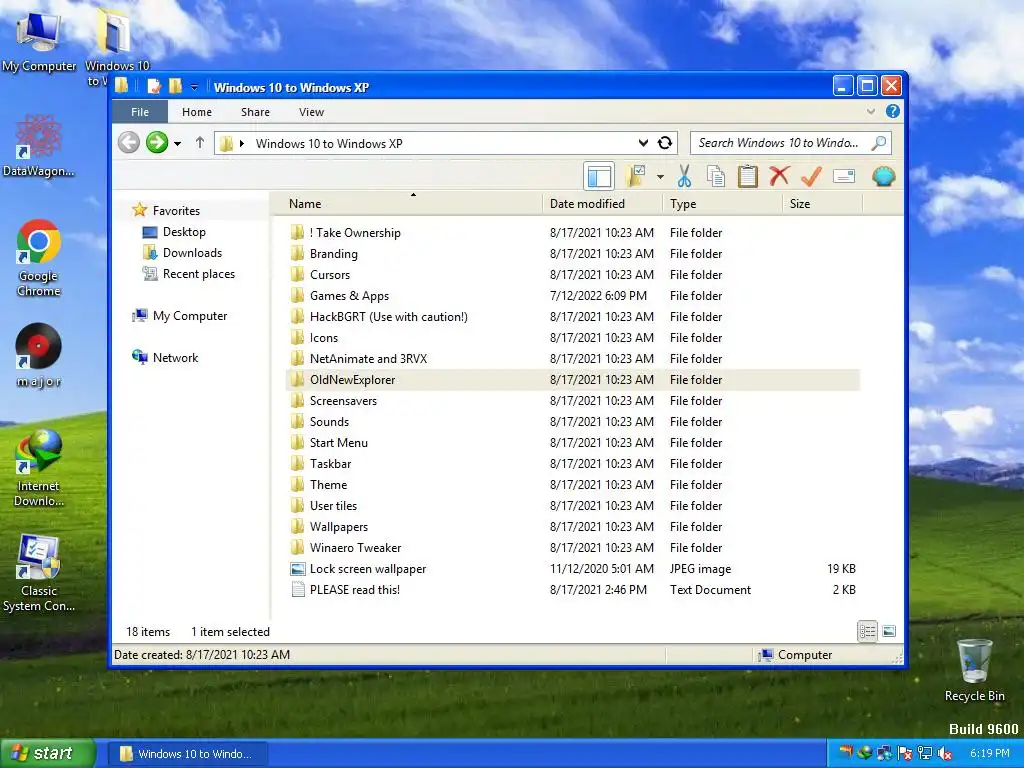Select the Recycle Bin desktop icon
Screen dimensions: 1024x768
click(x=974, y=671)
